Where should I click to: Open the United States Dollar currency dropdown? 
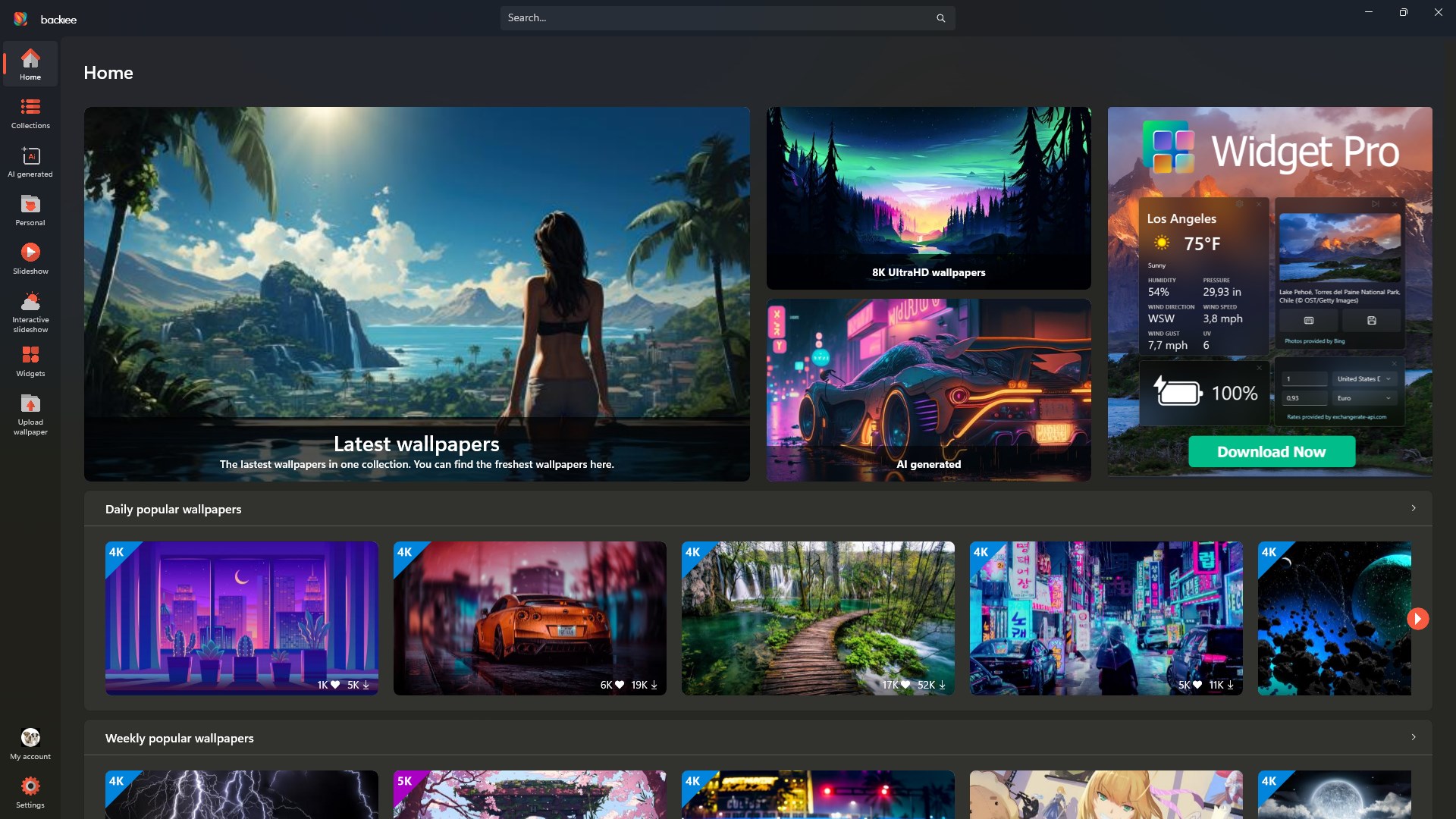click(x=1363, y=378)
